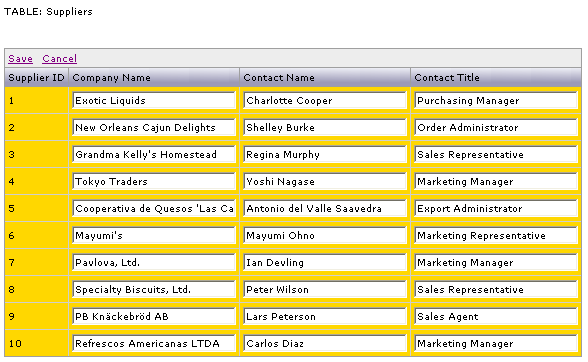Select supplier ID cell 5
The height and width of the screenshot is (362, 588).
36,209
